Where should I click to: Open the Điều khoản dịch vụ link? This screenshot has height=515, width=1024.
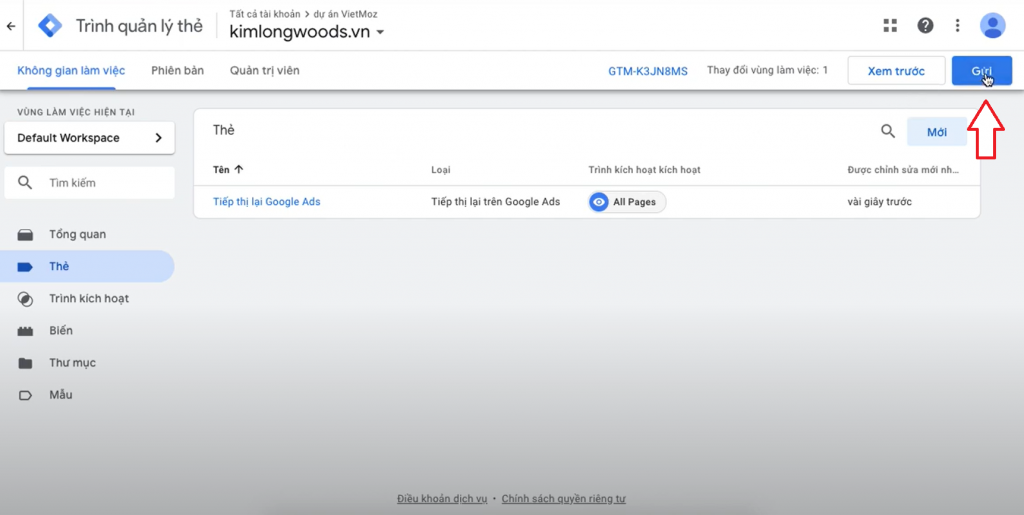tap(442, 499)
